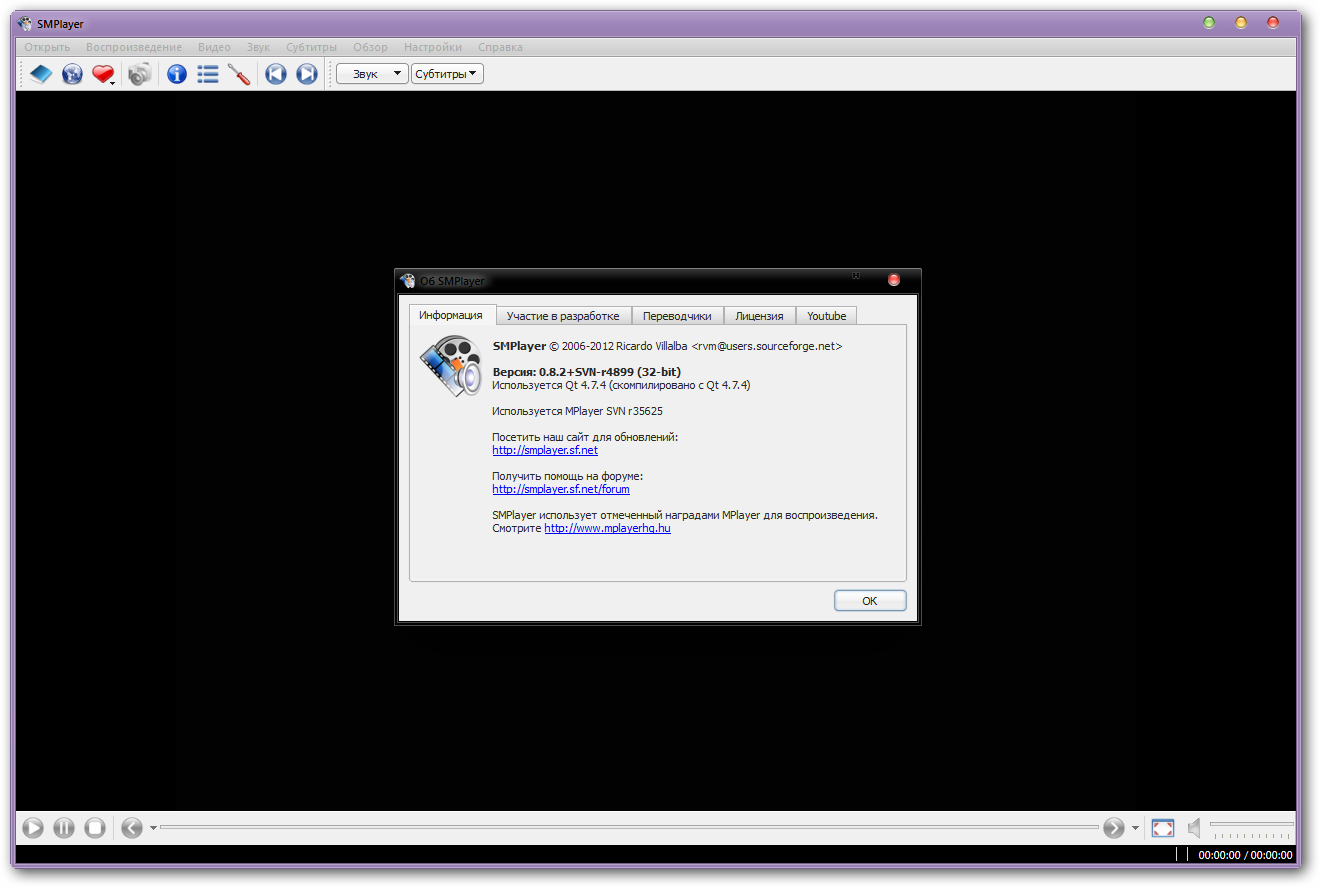Screen dimensions: 1320x887
Task: Expand the small arrow beside heart icon
Action: tap(113, 83)
